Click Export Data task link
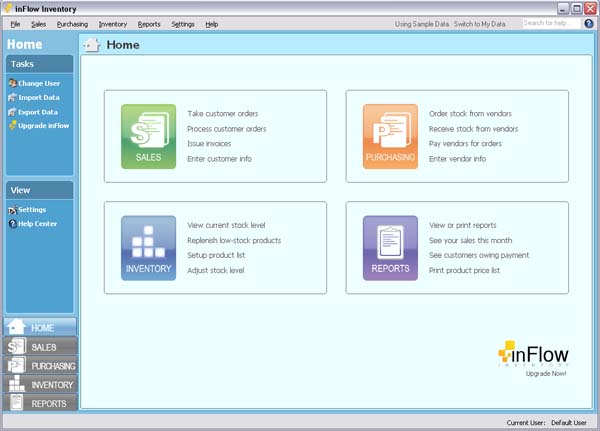 coord(38,112)
